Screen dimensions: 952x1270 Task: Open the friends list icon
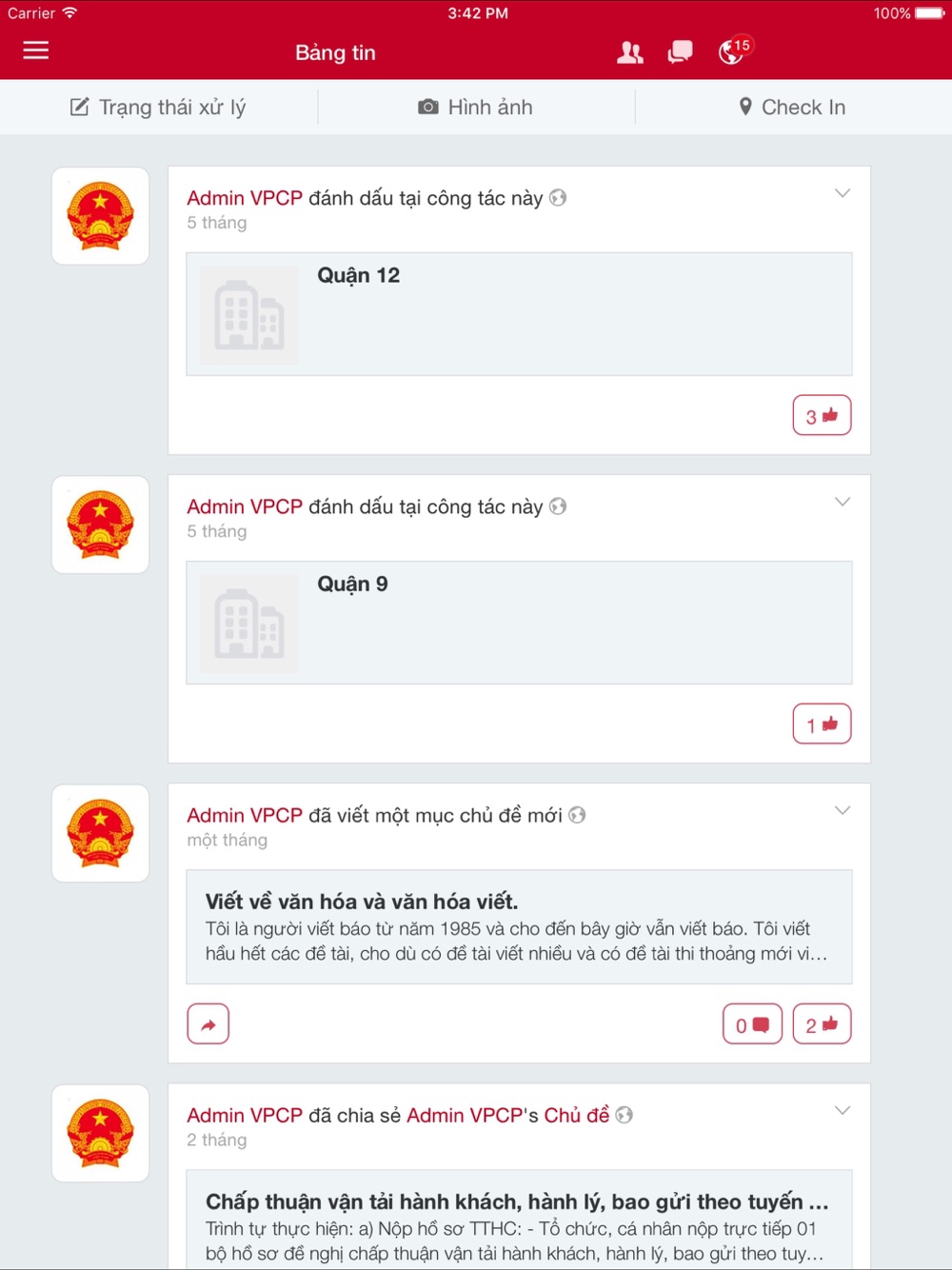629,52
